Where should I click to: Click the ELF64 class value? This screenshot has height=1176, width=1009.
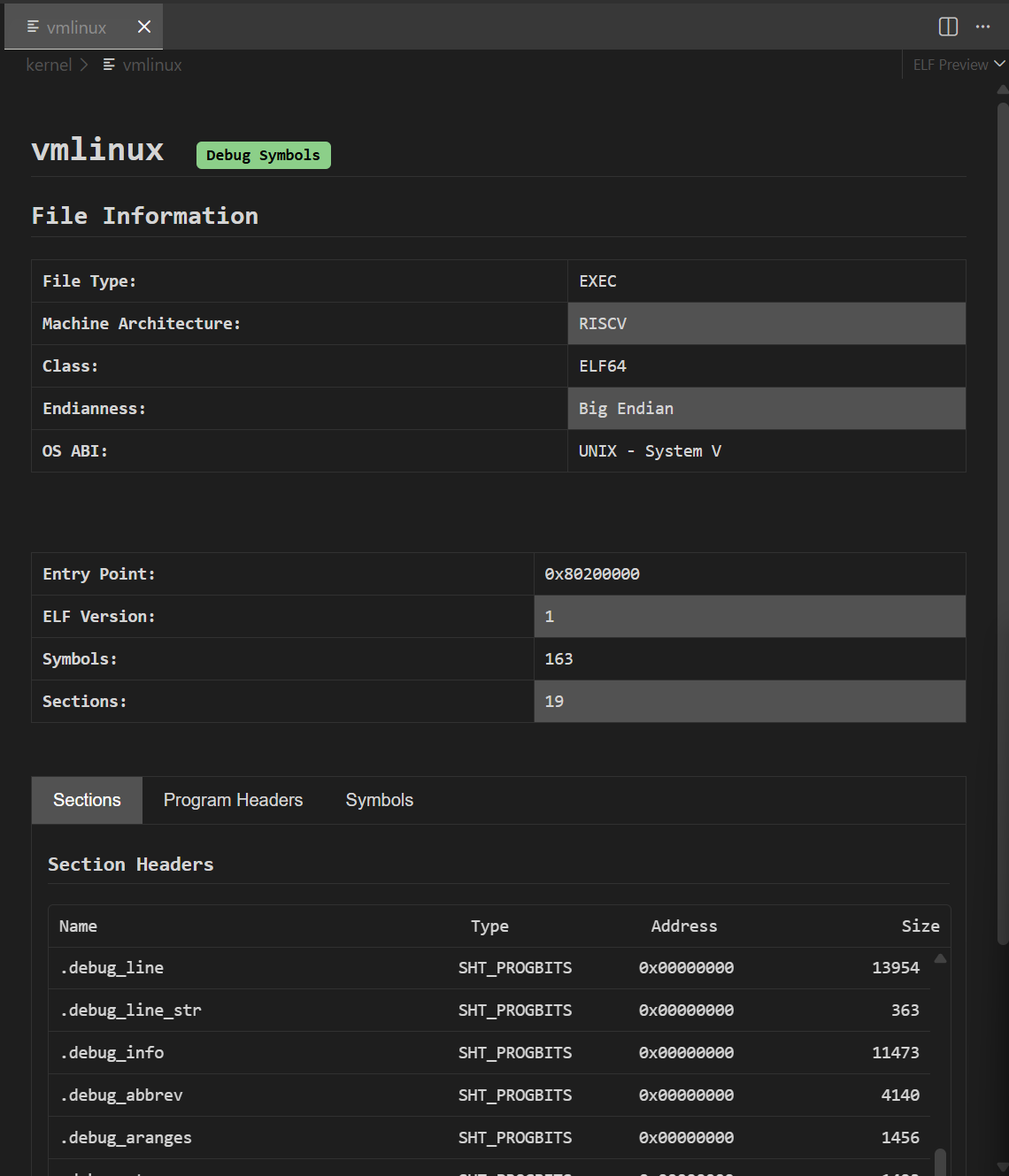(603, 366)
